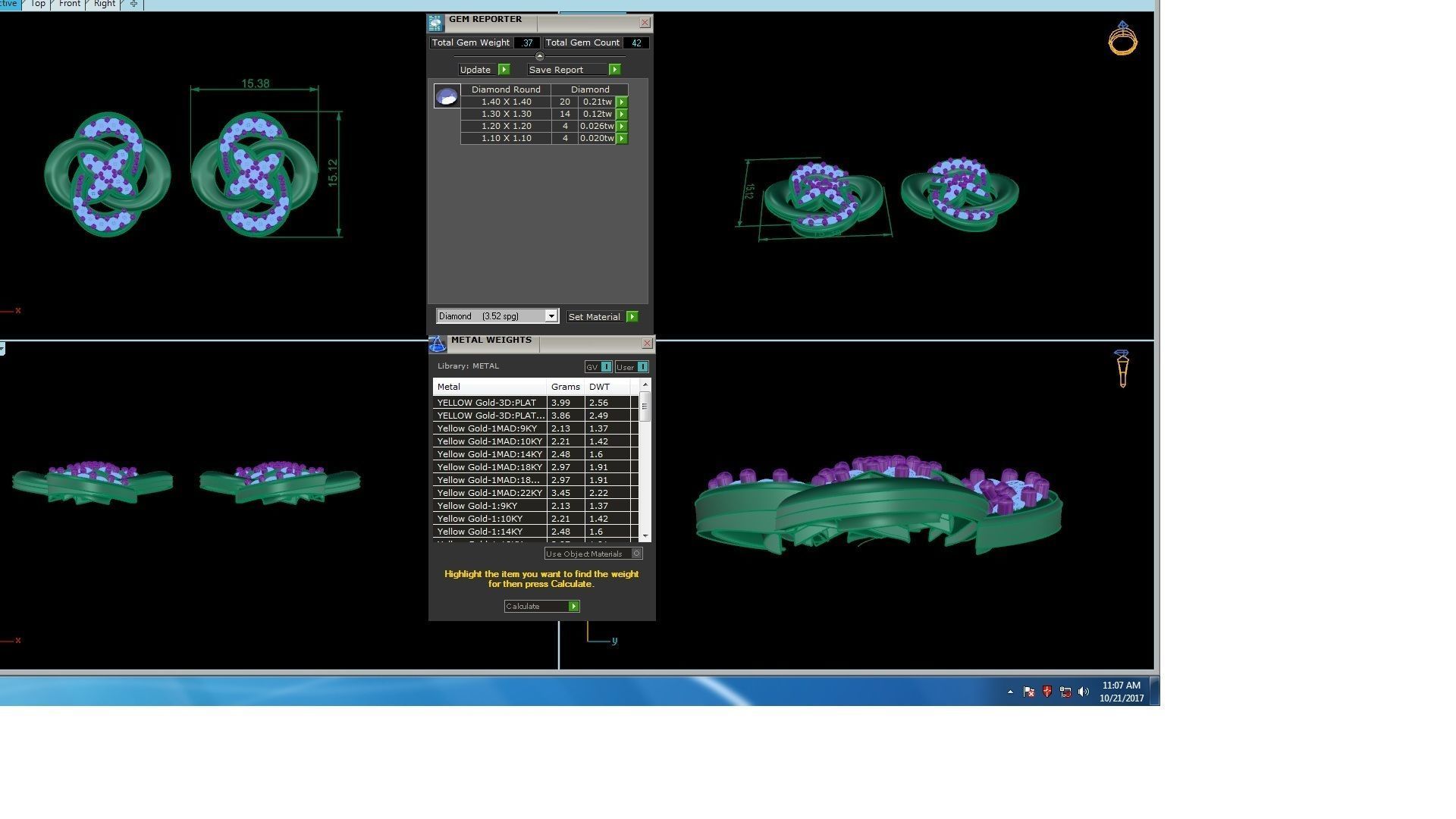Show hidden system tray icons
The width and height of the screenshot is (1456, 819).
click(1010, 692)
